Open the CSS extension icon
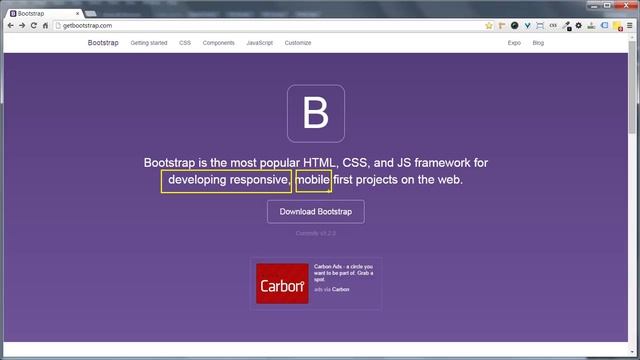This screenshot has height=360, width=640. [x=553, y=25]
